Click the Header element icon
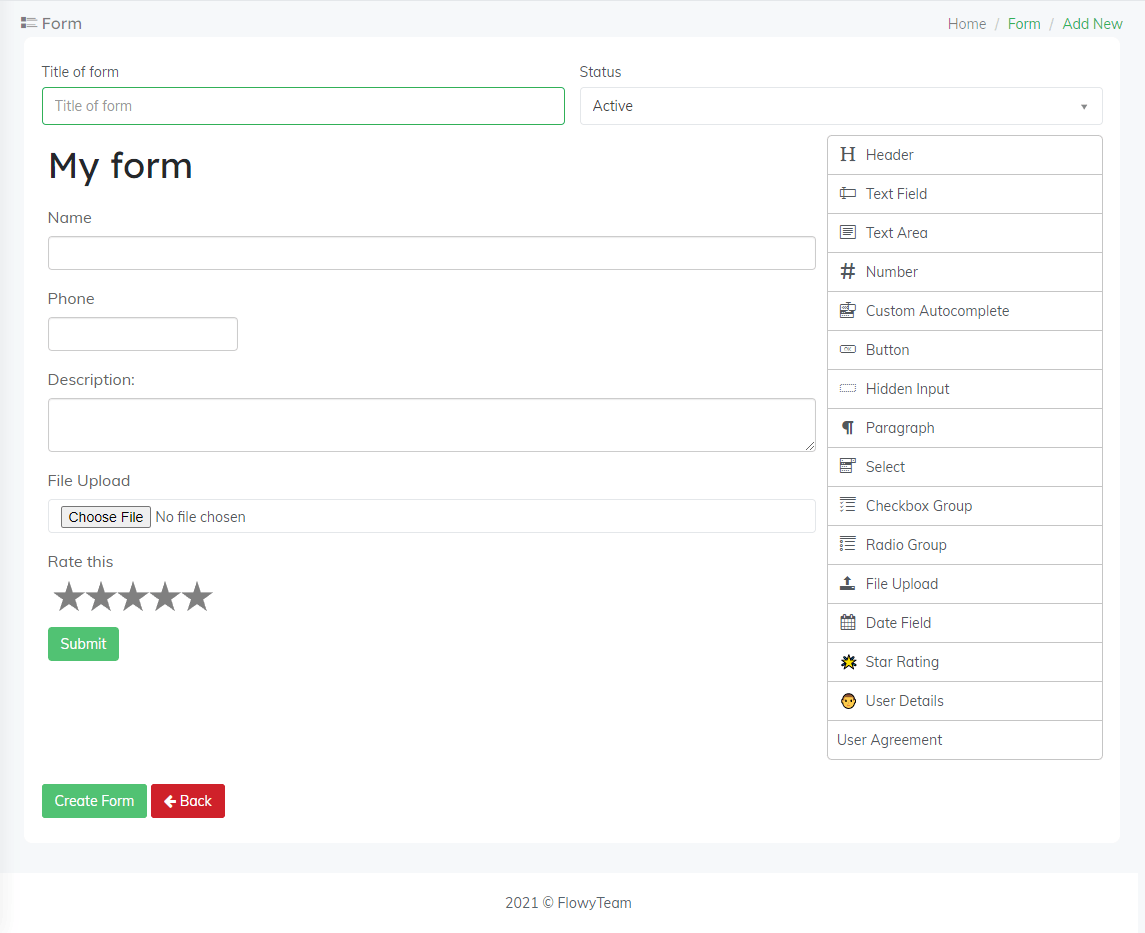 pyautogui.click(x=848, y=155)
